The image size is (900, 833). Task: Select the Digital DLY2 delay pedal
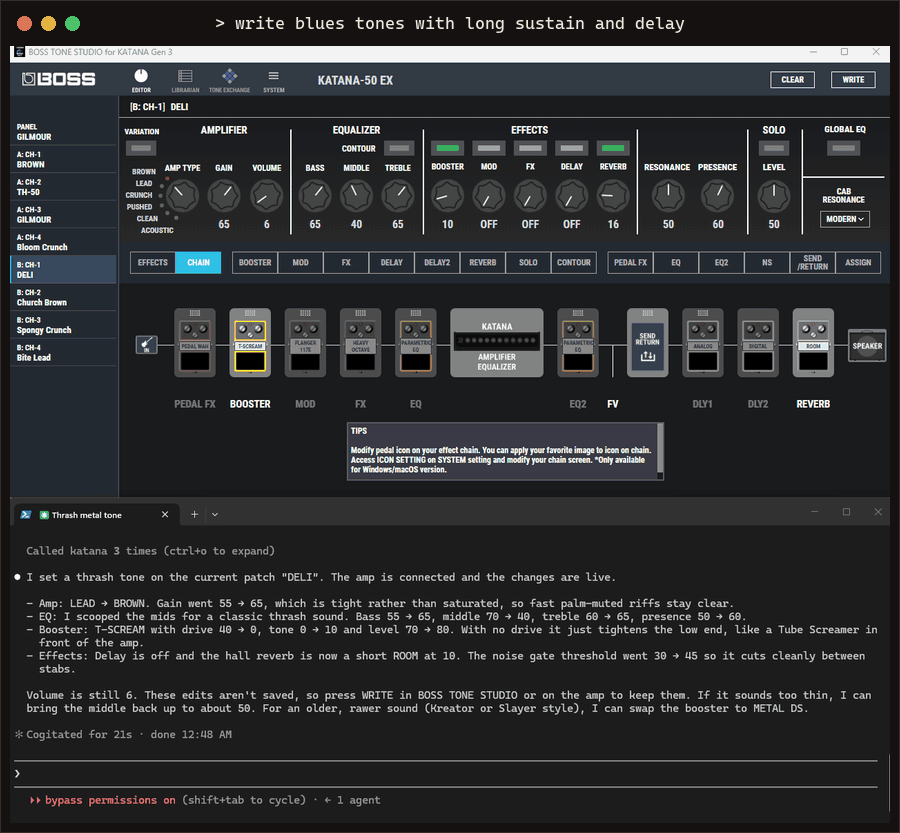pos(758,343)
